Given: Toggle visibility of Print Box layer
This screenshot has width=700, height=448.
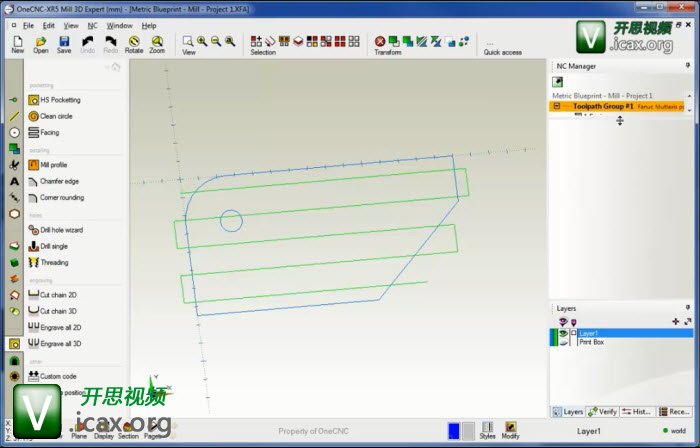Looking at the screenshot, I should (563, 342).
